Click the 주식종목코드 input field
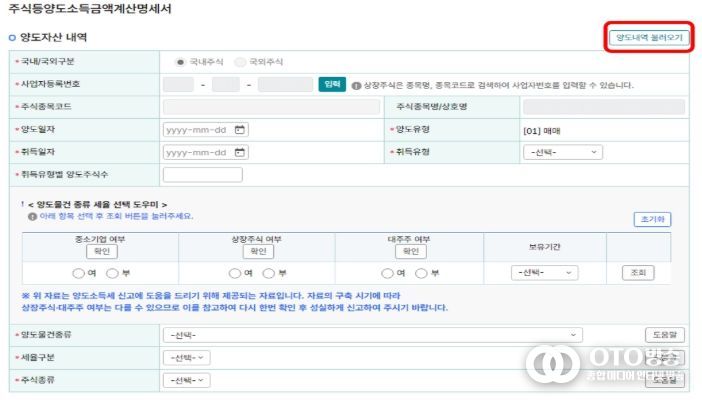This screenshot has width=702, height=400. click(x=272, y=107)
